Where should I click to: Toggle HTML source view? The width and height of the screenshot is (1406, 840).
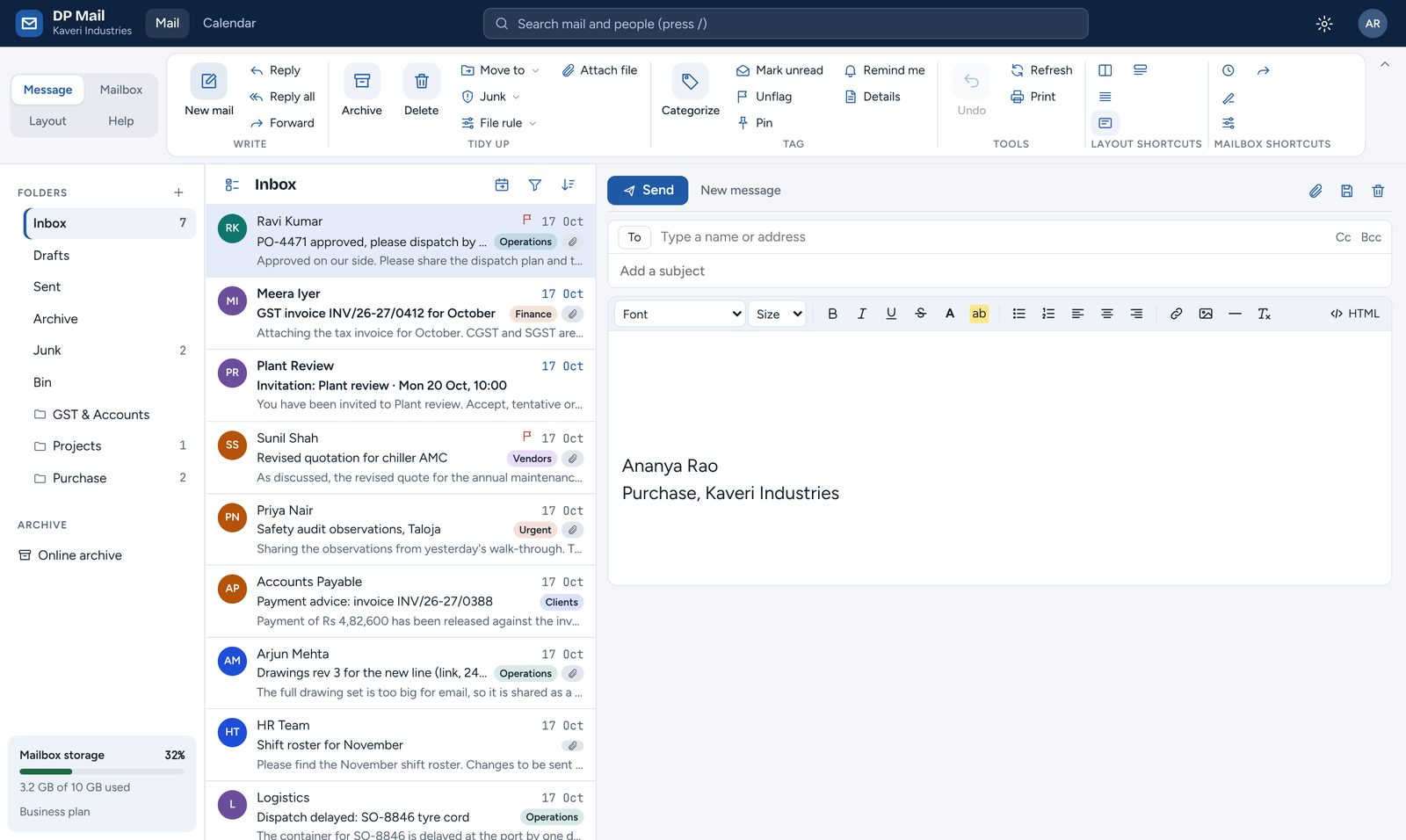pos(1355,314)
